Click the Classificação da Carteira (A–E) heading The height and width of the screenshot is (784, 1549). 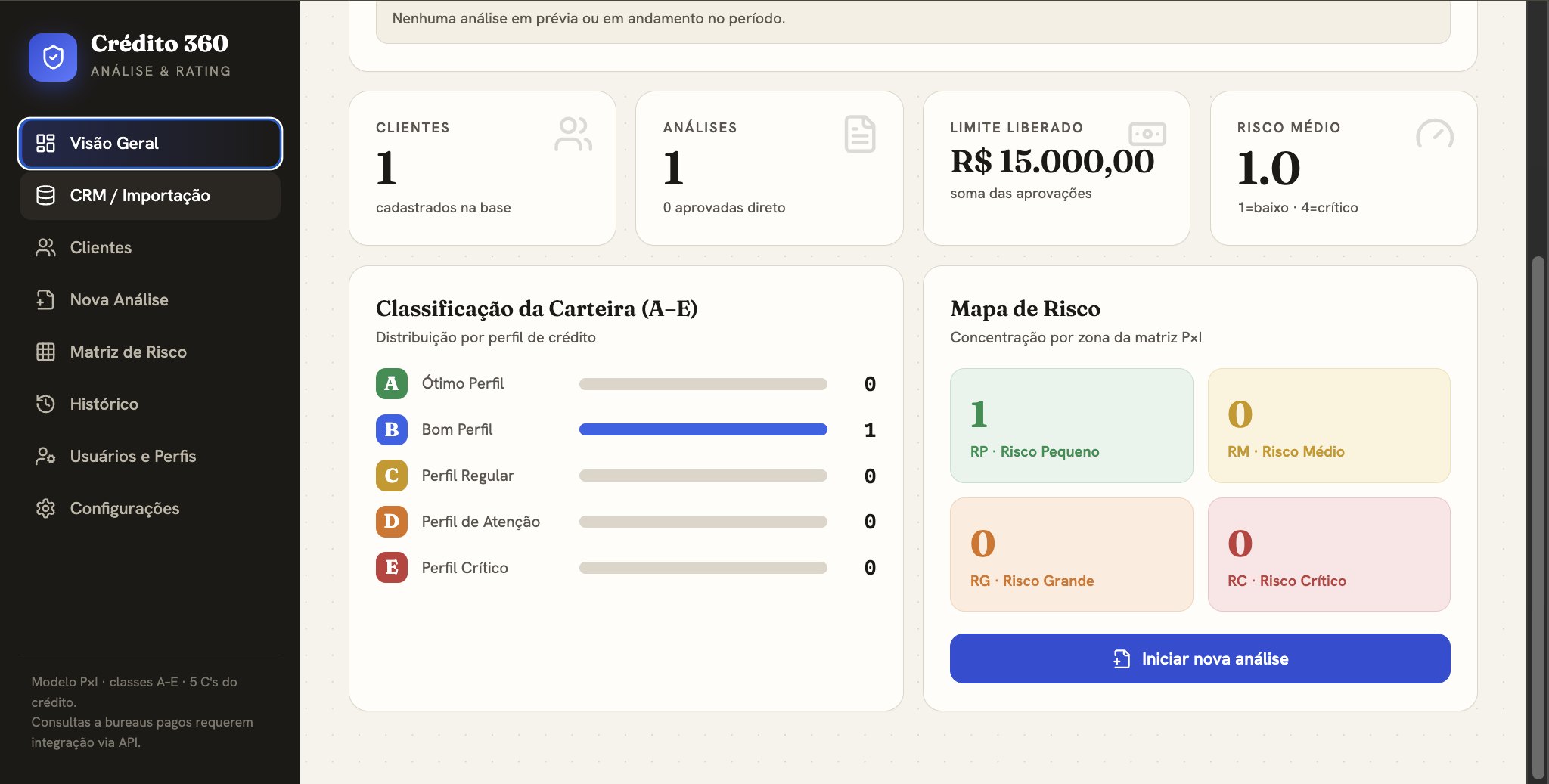tap(536, 308)
